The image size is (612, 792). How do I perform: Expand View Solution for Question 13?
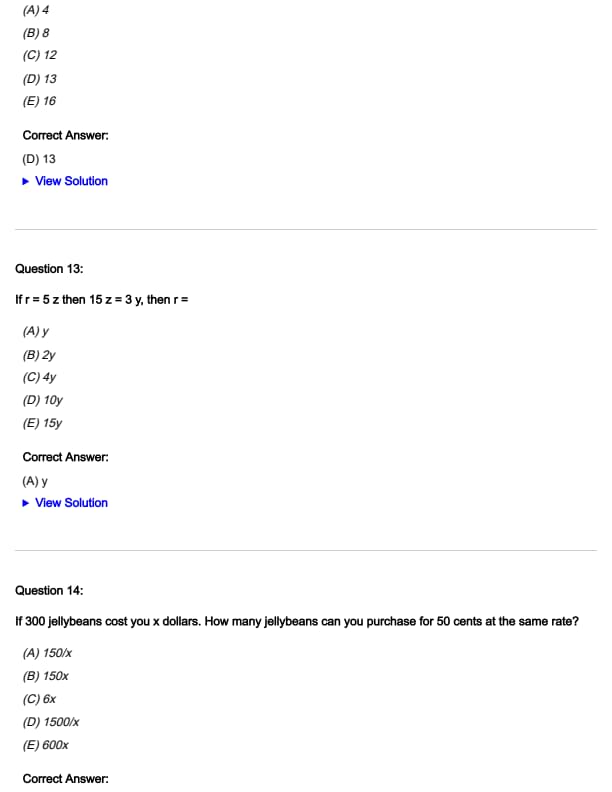point(70,503)
